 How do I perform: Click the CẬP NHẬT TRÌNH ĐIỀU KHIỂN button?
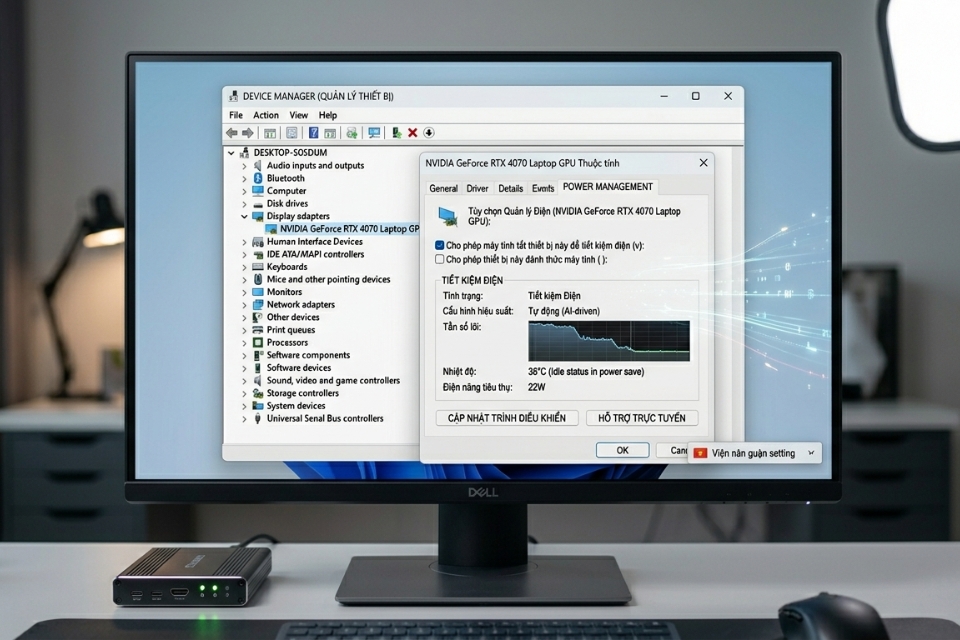pyautogui.click(x=507, y=418)
